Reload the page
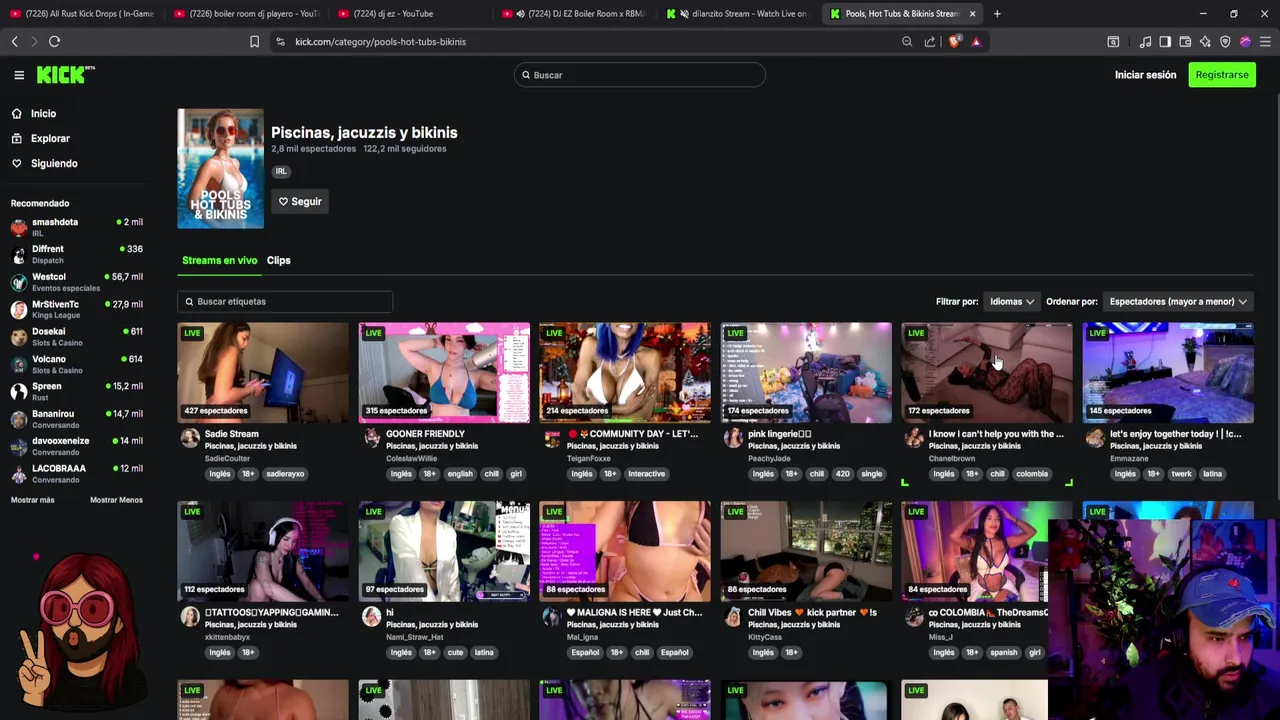Image resolution: width=1280 pixels, height=720 pixels. click(54, 41)
